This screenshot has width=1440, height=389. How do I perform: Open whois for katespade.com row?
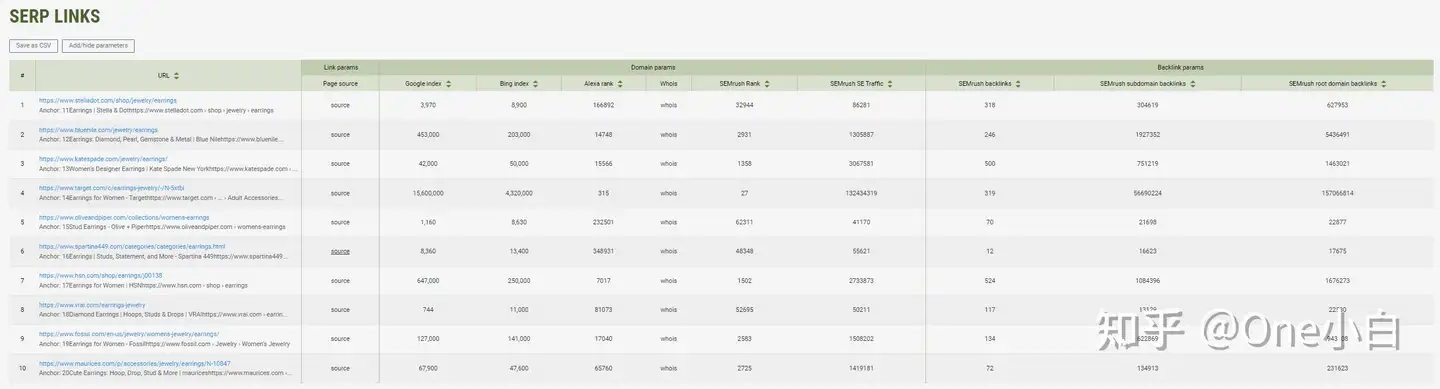[x=668, y=163]
